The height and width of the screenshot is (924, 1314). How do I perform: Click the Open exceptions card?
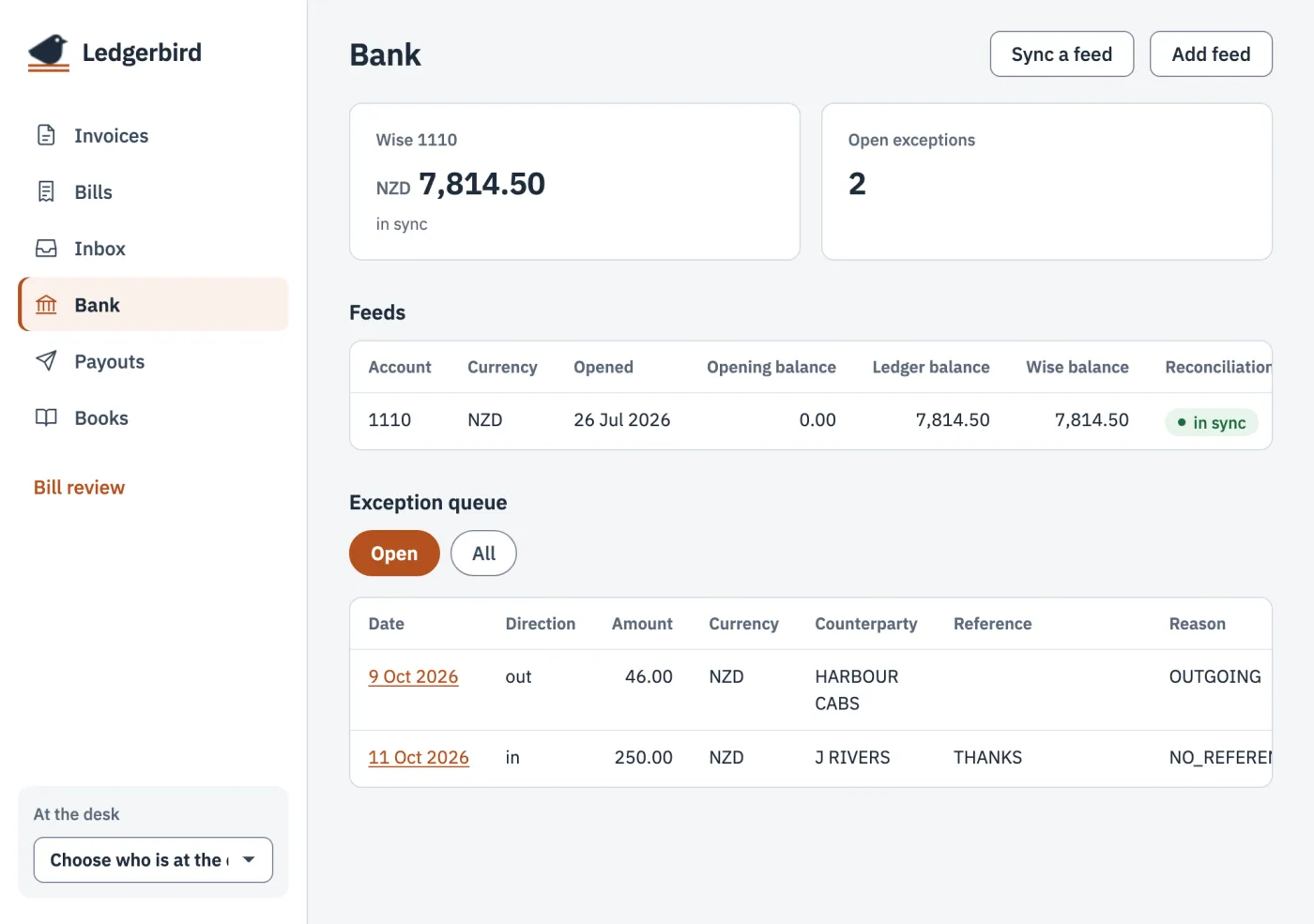pos(1047,182)
